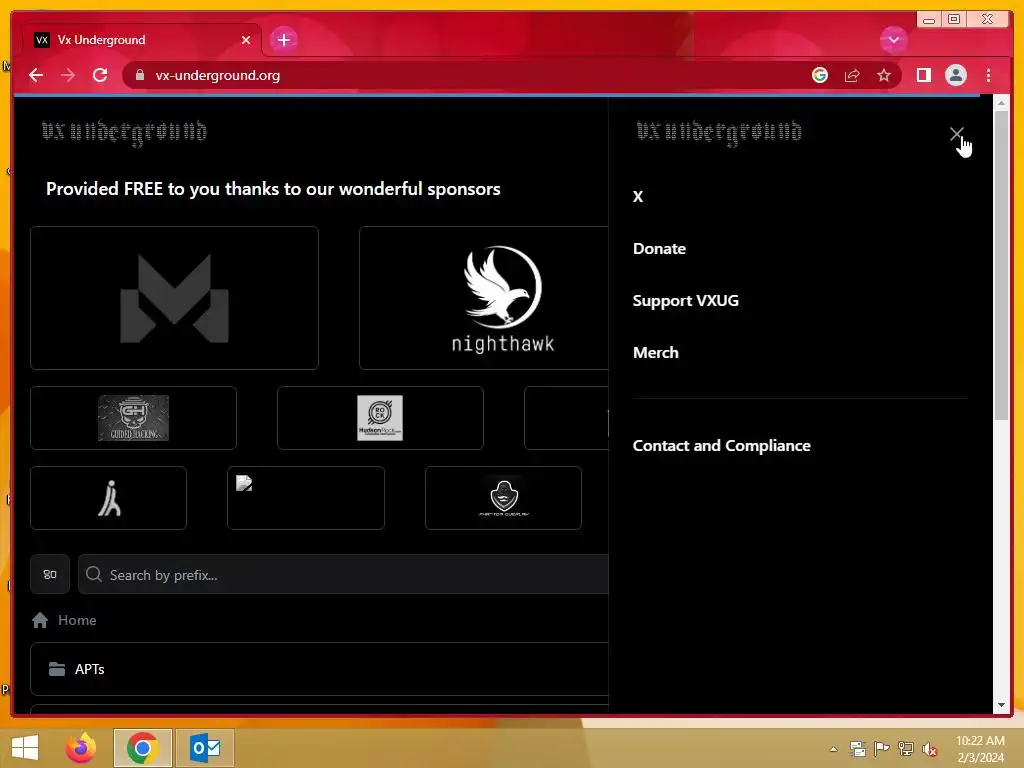The width and height of the screenshot is (1024, 768).
Task: Close the Vx Underground tab
Action: point(246,40)
